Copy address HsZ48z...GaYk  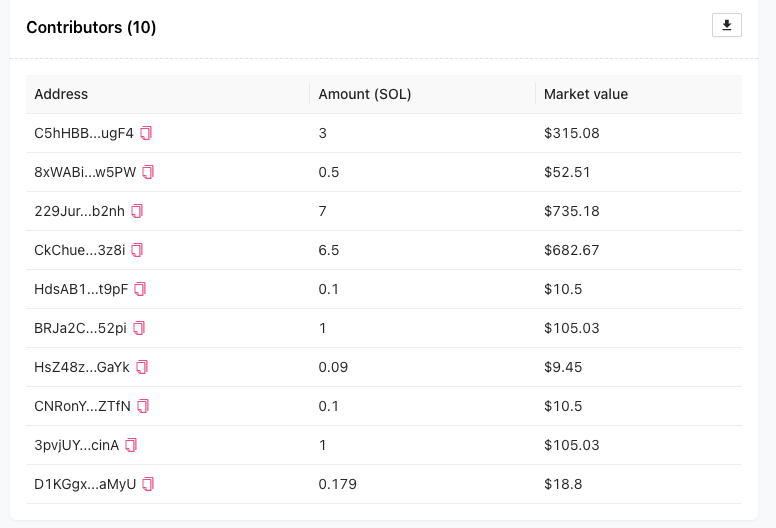[142, 367]
